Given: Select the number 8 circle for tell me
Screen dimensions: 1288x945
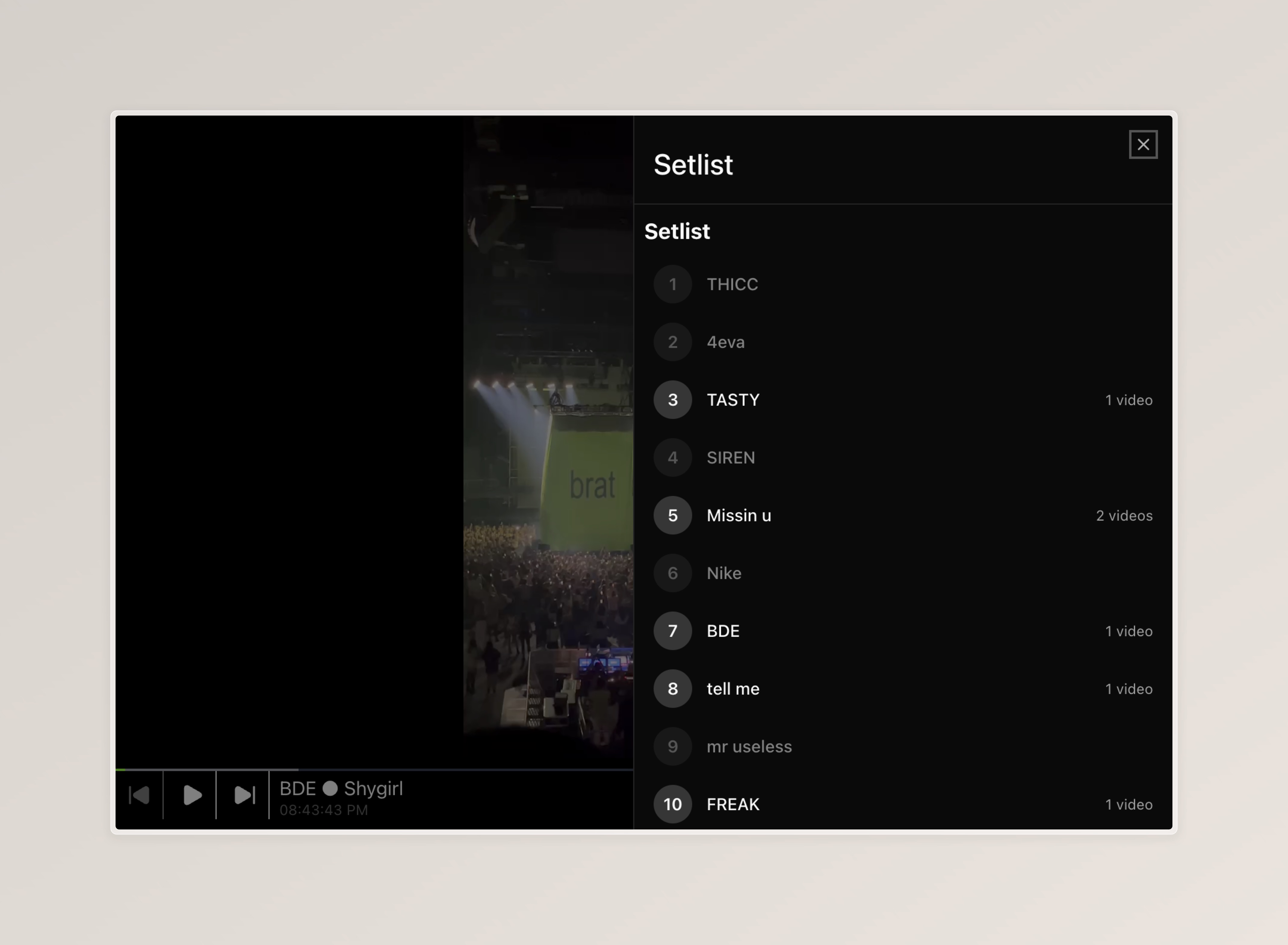Looking at the screenshot, I should pos(672,689).
